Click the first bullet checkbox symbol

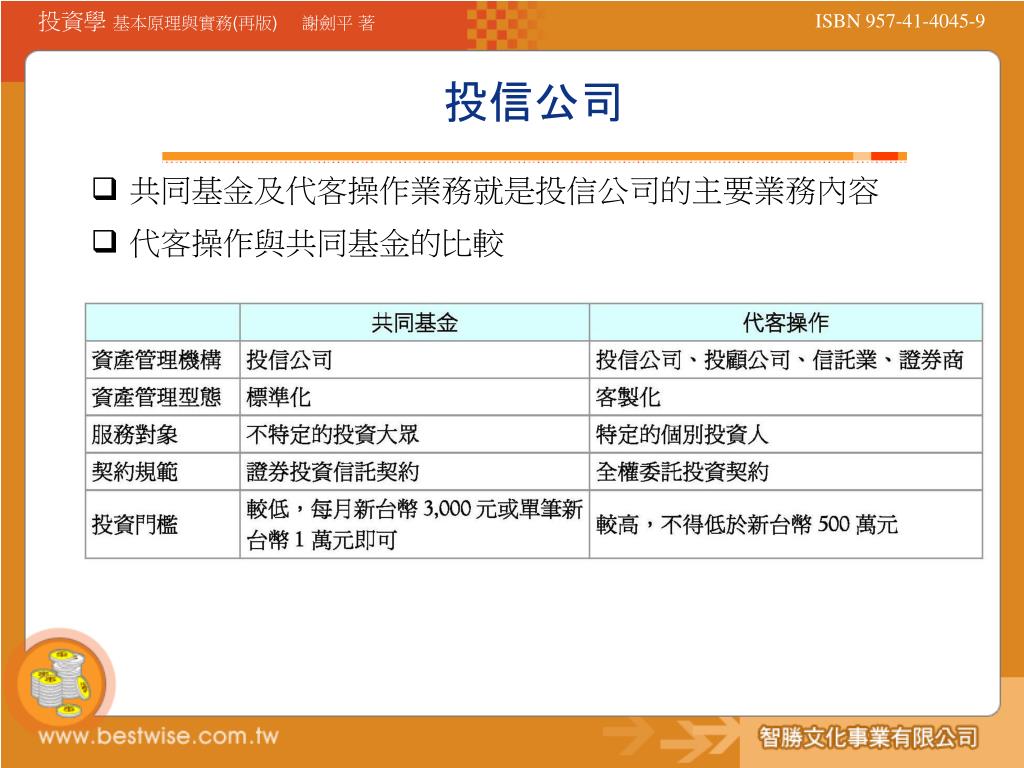coord(104,189)
